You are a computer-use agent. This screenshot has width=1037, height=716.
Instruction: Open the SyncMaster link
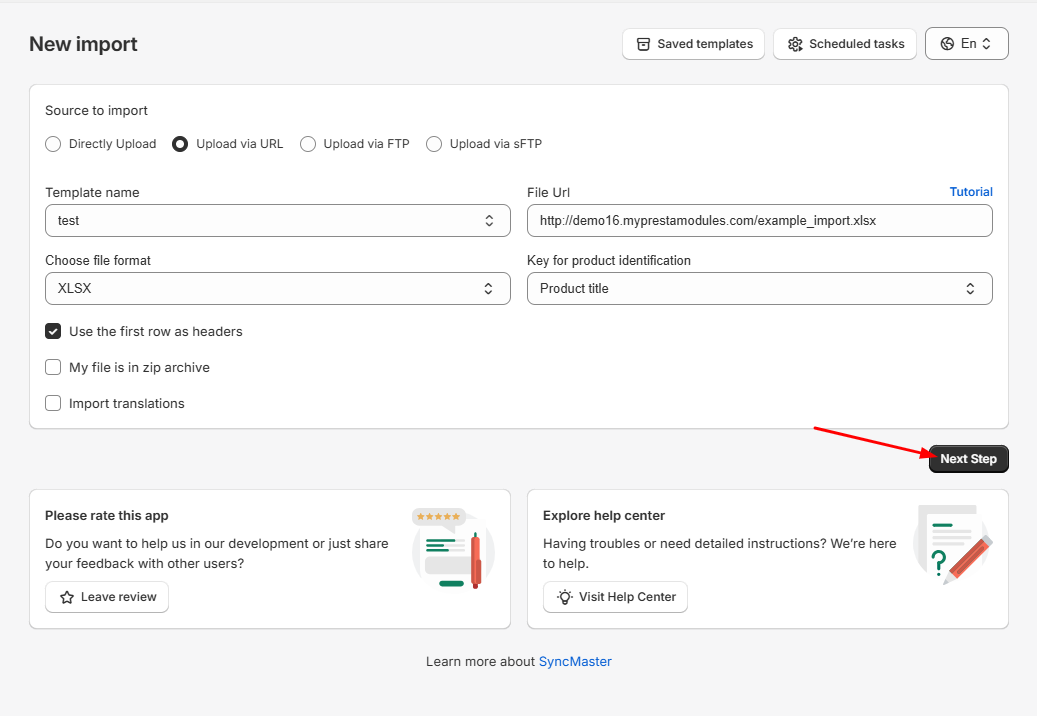click(575, 662)
